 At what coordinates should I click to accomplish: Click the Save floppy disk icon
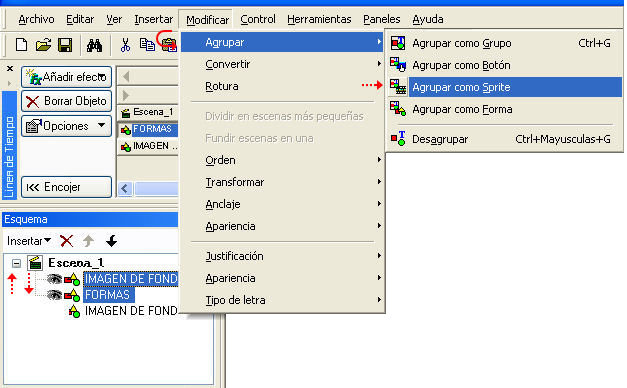click(x=65, y=44)
